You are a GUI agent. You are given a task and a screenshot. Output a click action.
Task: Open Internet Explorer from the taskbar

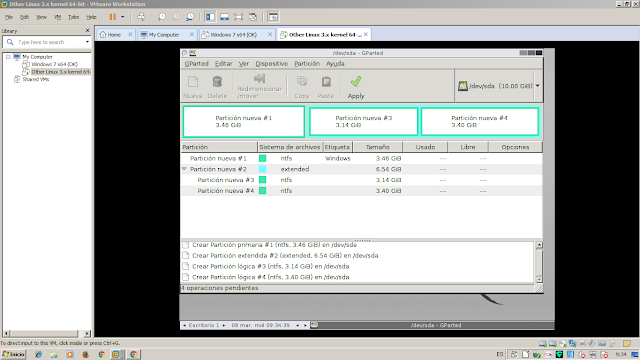[38, 354]
